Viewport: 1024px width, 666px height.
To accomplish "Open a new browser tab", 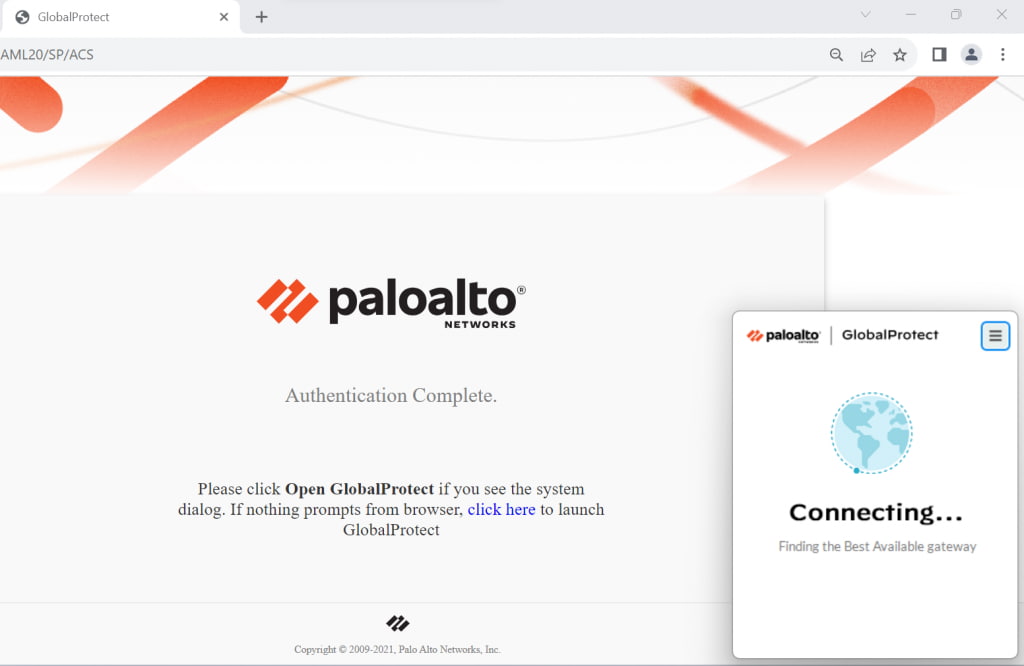I will coord(261,17).
